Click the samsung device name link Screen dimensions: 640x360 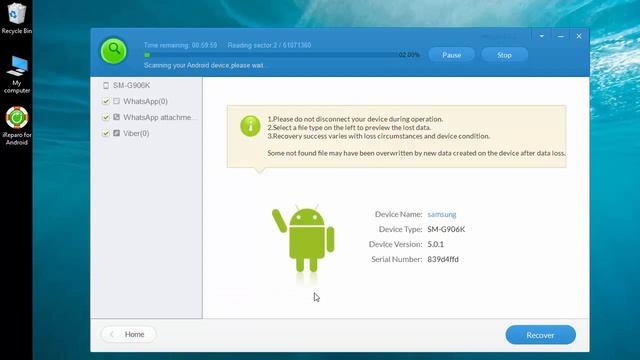442,214
